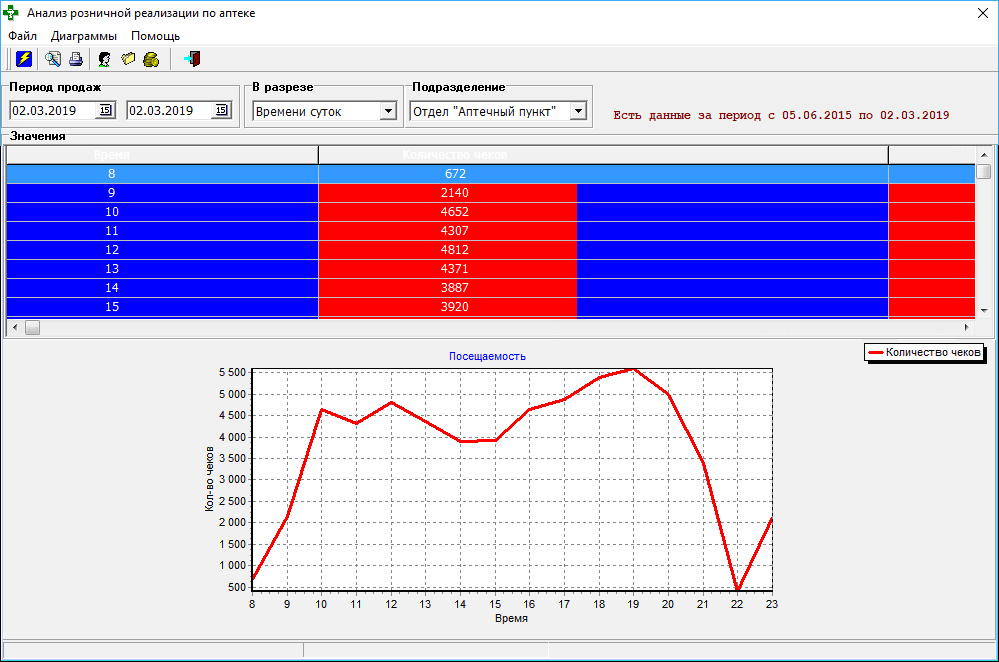Screen dimensions: 999x662
Task: Click the person icon in toolbar
Action: (104, 59)
